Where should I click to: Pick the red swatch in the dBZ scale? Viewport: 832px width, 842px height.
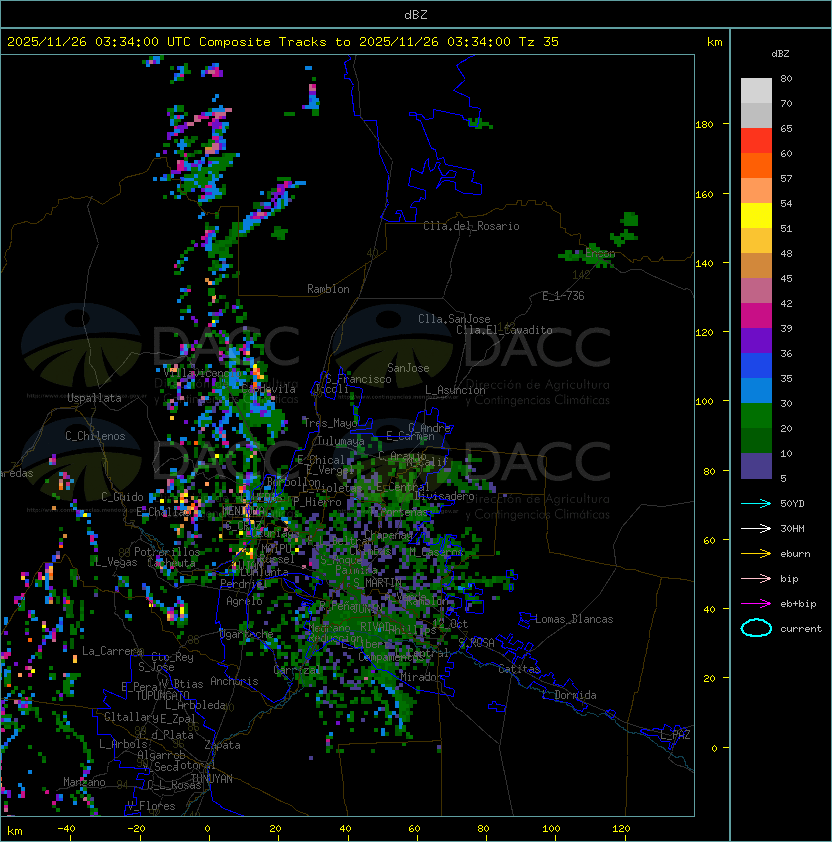756,141
